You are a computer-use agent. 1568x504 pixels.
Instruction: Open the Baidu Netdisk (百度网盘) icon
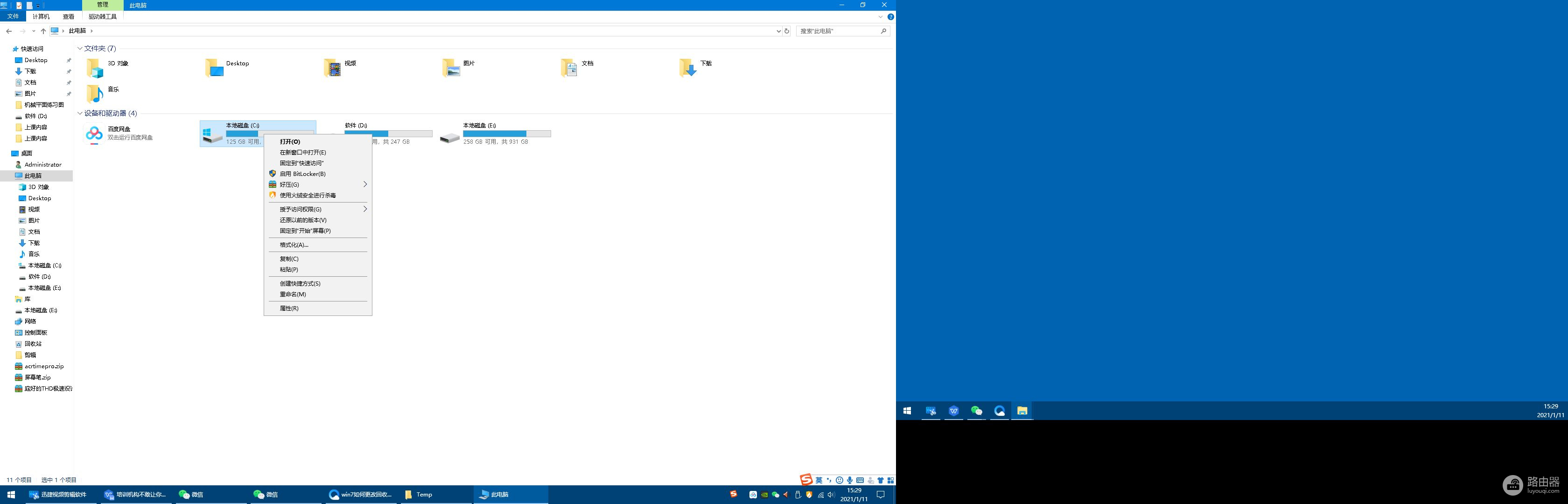point(94,134)
